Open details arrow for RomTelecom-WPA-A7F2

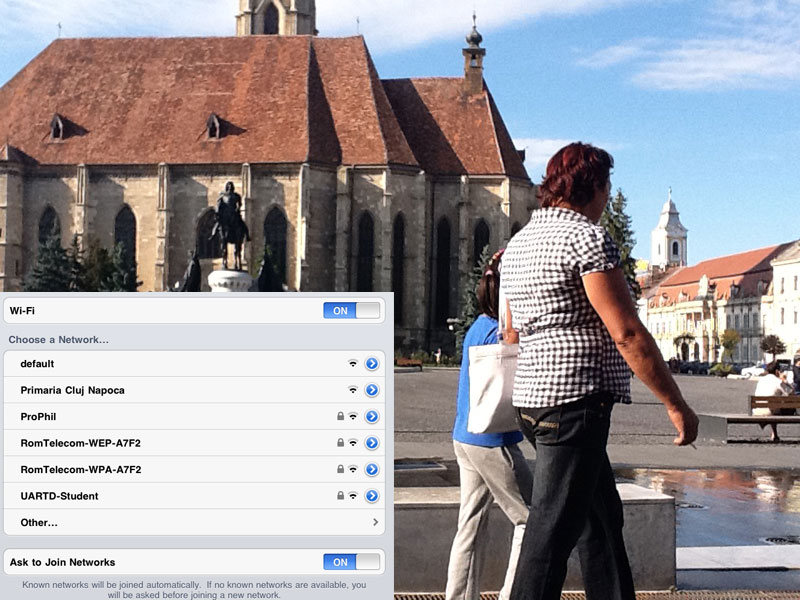coord(372,469)
